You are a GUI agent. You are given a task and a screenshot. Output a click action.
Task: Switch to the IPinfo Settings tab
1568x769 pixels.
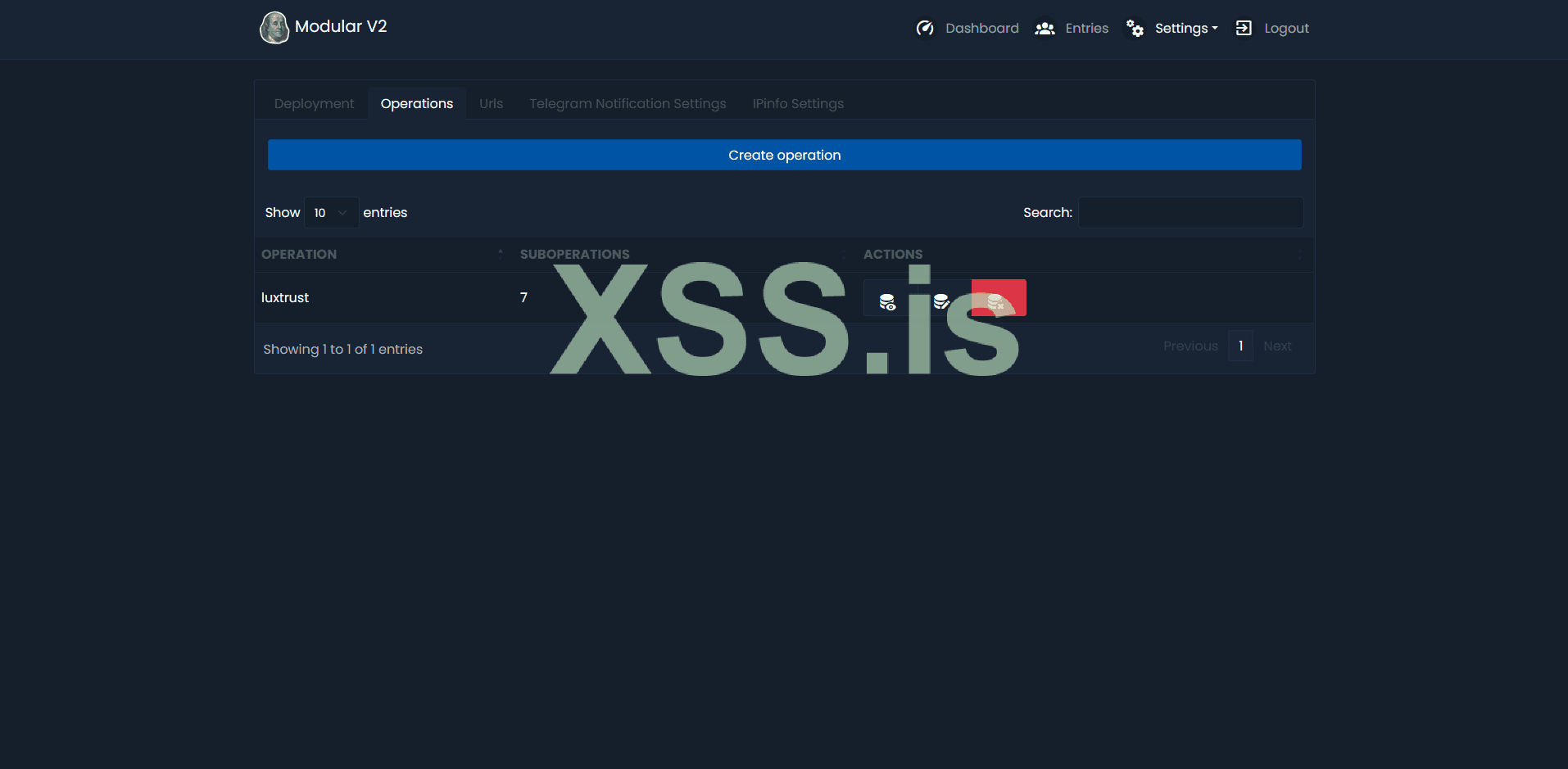pos(798,104)
